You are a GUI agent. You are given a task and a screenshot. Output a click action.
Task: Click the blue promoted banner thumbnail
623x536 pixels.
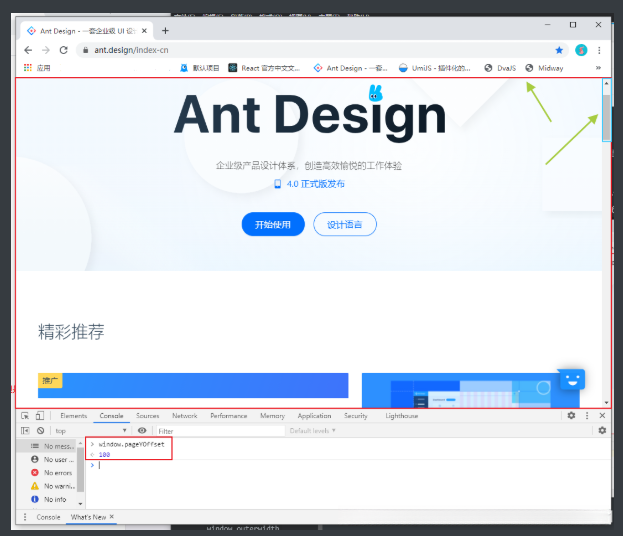(193, 385)
